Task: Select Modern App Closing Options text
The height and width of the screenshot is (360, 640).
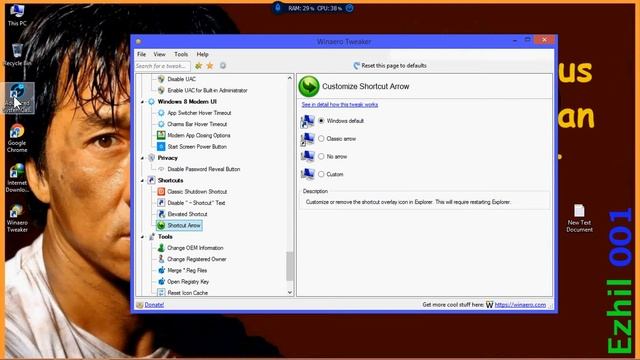Action: pos(199,135)
